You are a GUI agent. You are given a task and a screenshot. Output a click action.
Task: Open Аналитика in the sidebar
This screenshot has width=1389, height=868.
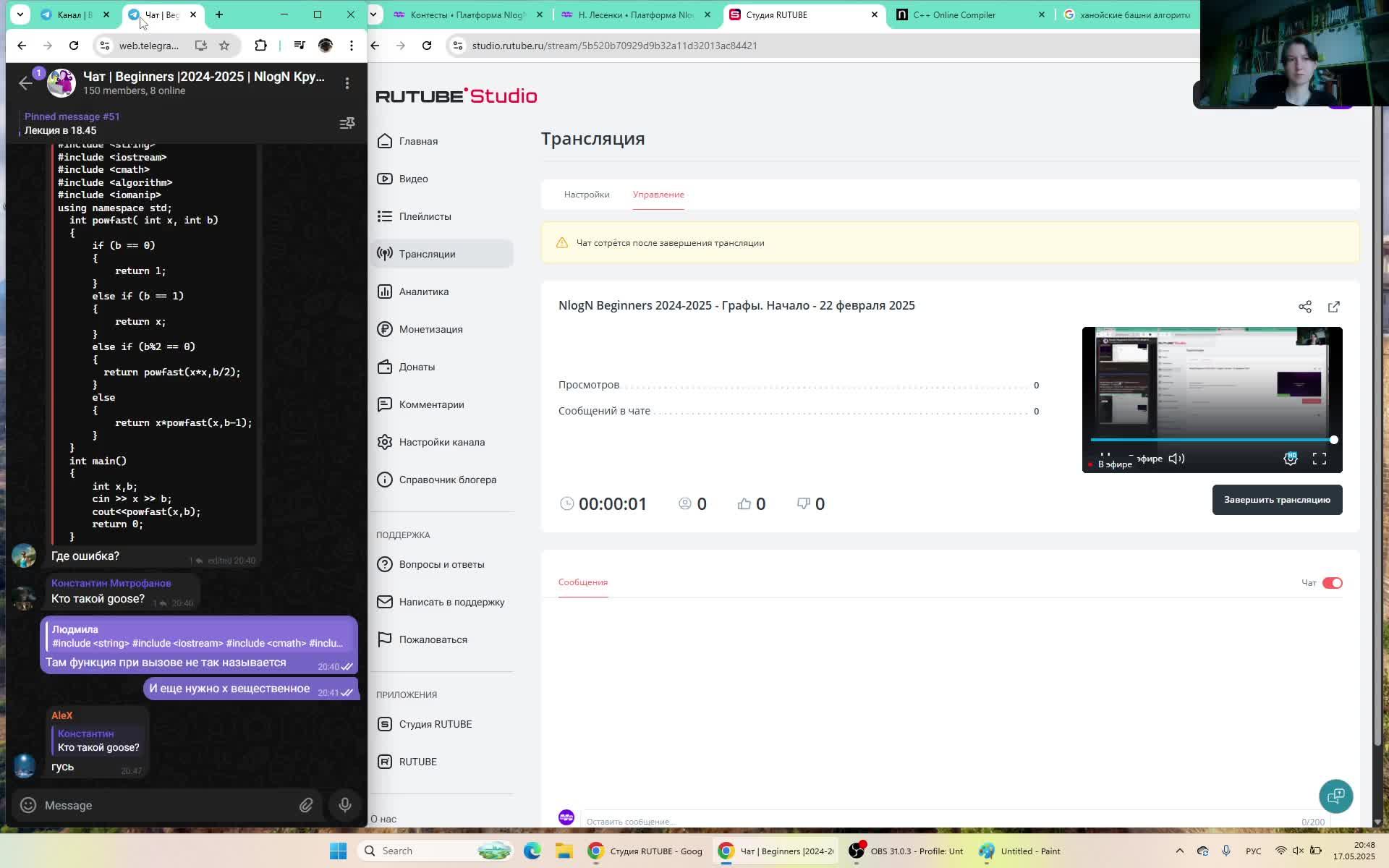tap(424, 292)
